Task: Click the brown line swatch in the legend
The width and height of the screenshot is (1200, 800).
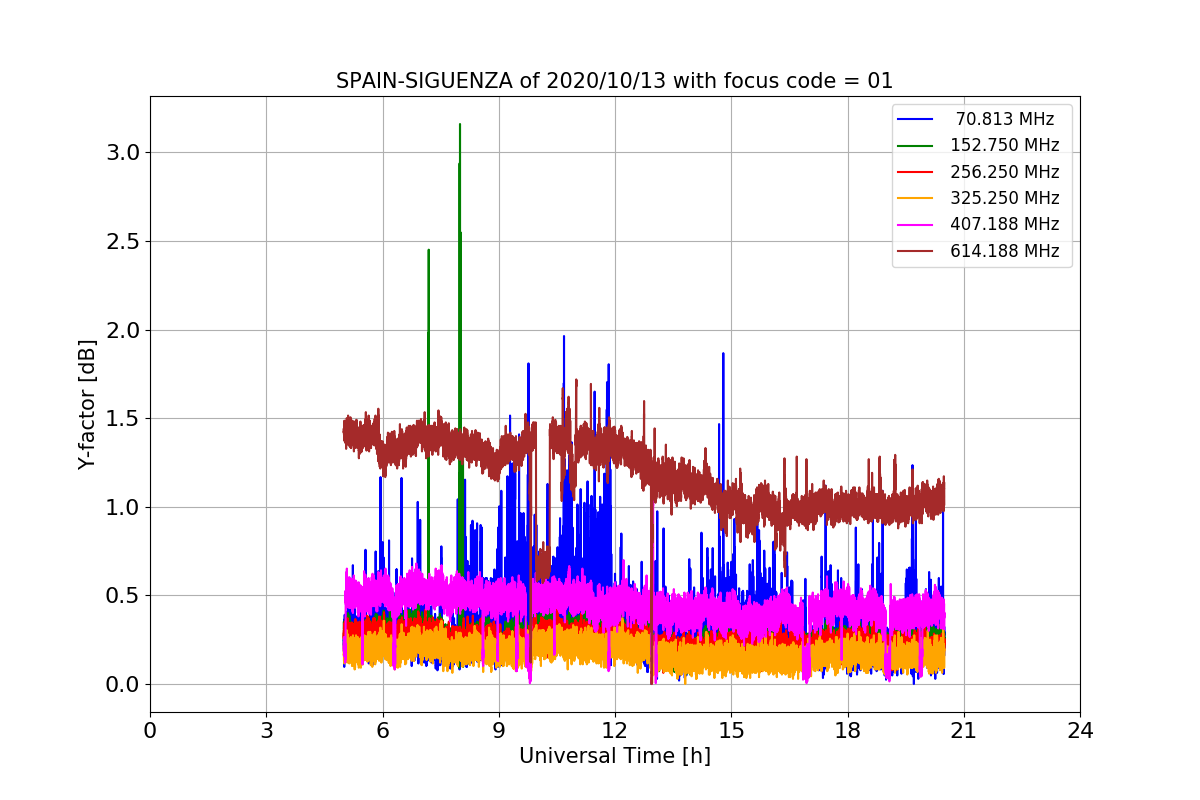Action: [916, 251]
